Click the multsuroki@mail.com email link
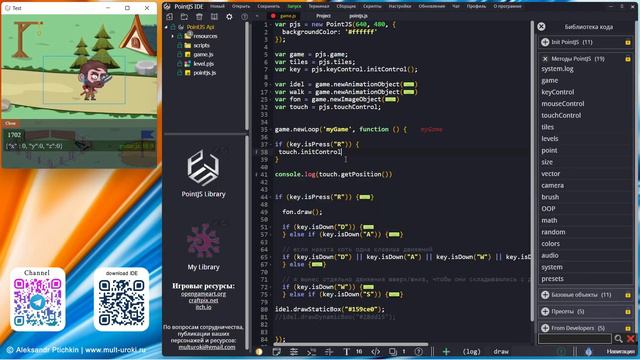Screen dimensions: 640x360 (x=207, y=347)
